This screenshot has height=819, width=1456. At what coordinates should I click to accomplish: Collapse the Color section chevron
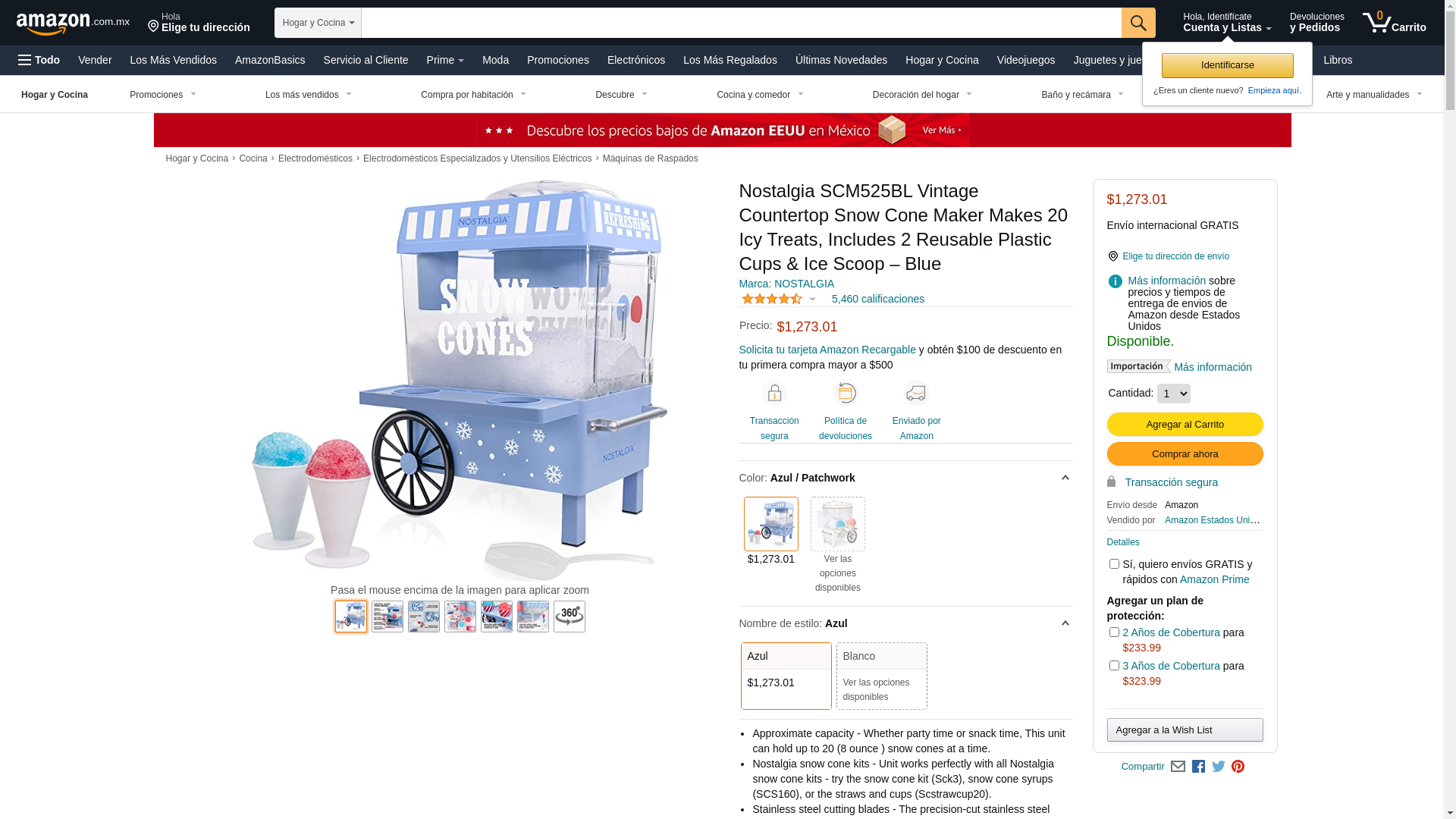(x=1065, y=478)
